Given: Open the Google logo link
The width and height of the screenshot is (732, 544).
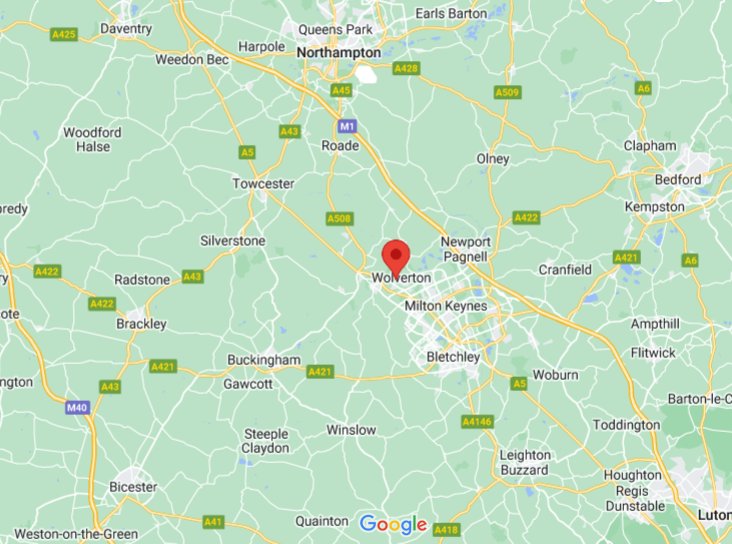Looking at the screenshot, I should pyautogui.click(x=394, y=525).
